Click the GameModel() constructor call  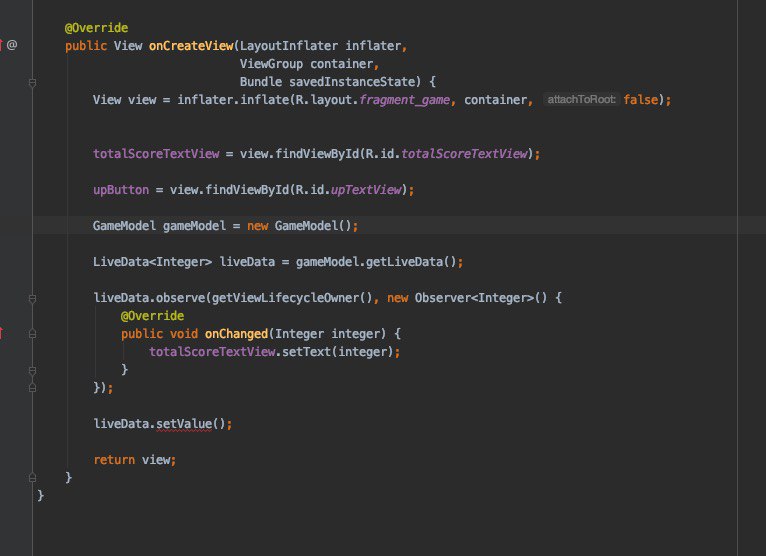(x=313, y=226)
